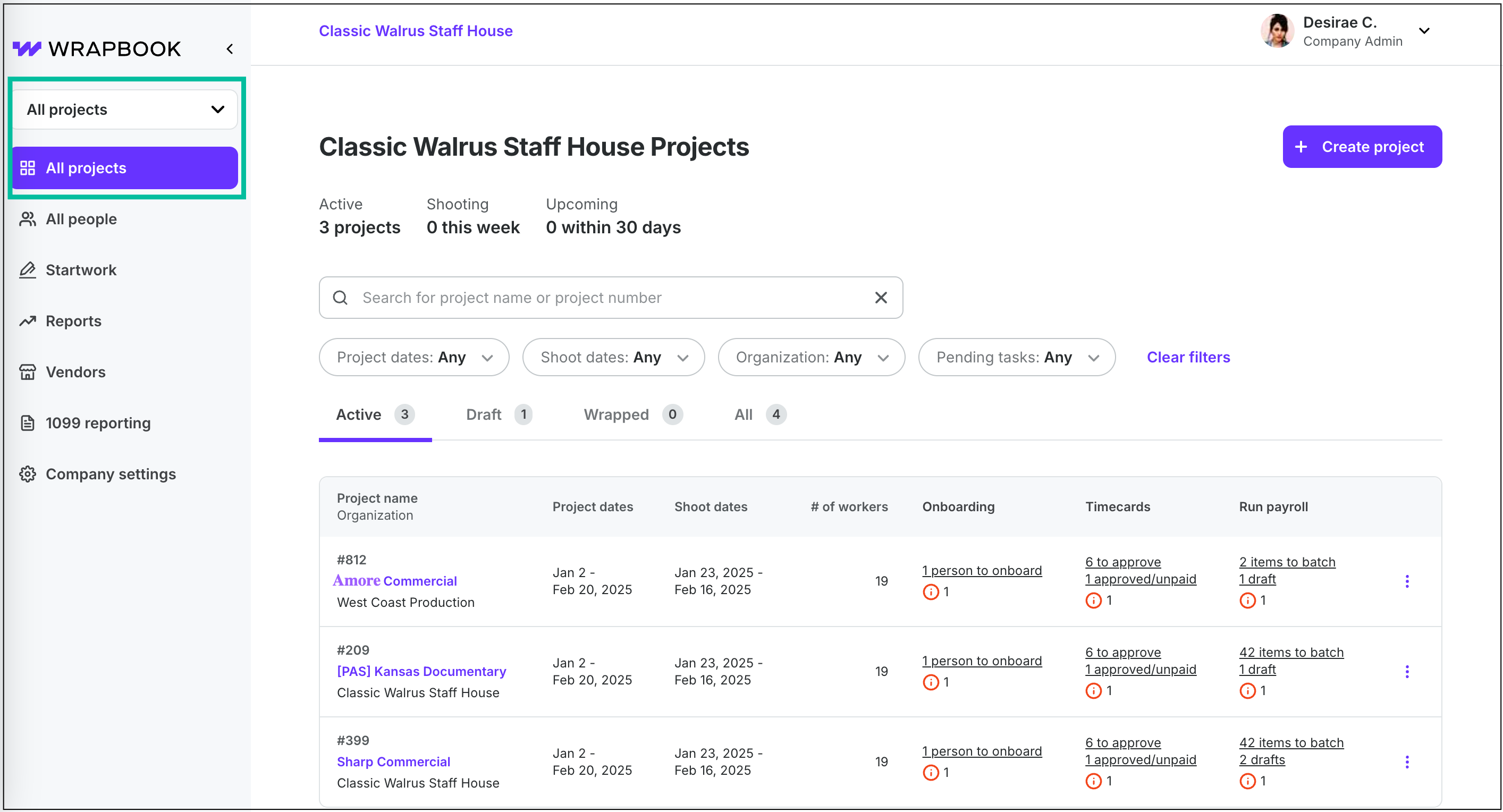Click the Clear filters link
Image resolution: width=1503 pixels, height=812 pixels.
pos(1188,358)
